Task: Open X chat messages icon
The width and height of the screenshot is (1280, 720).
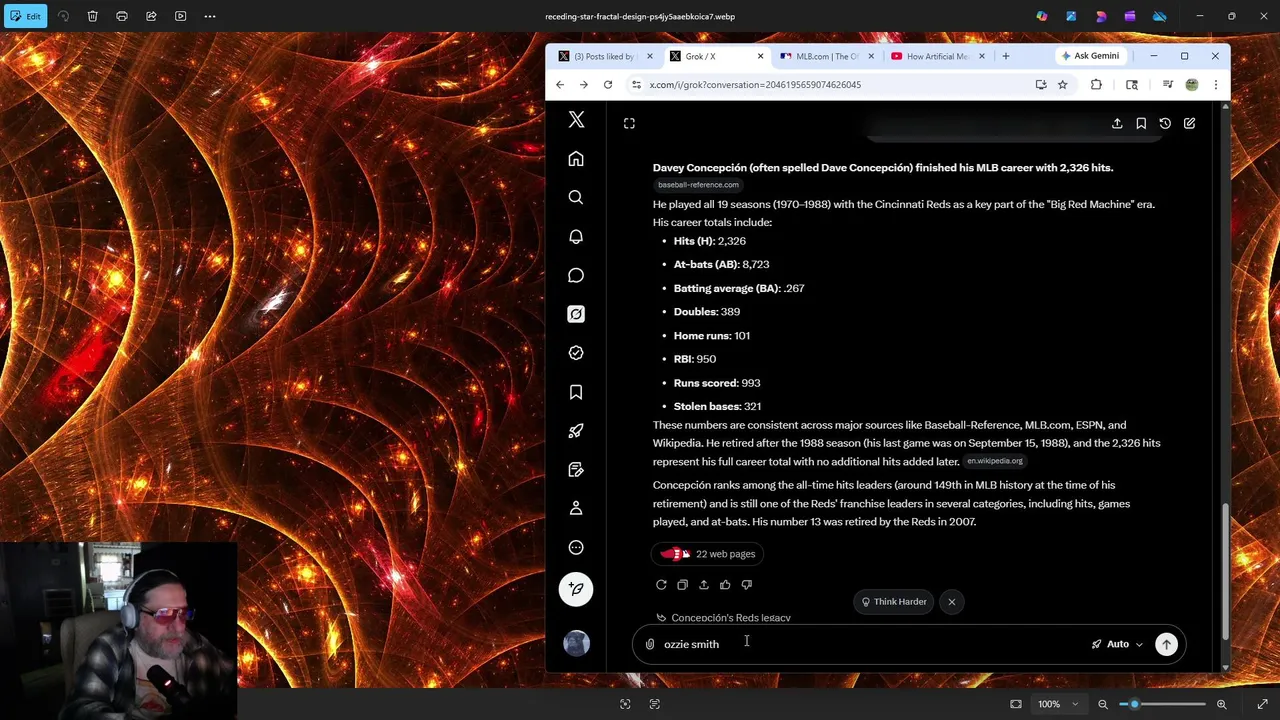Action: tap(576, 275)
